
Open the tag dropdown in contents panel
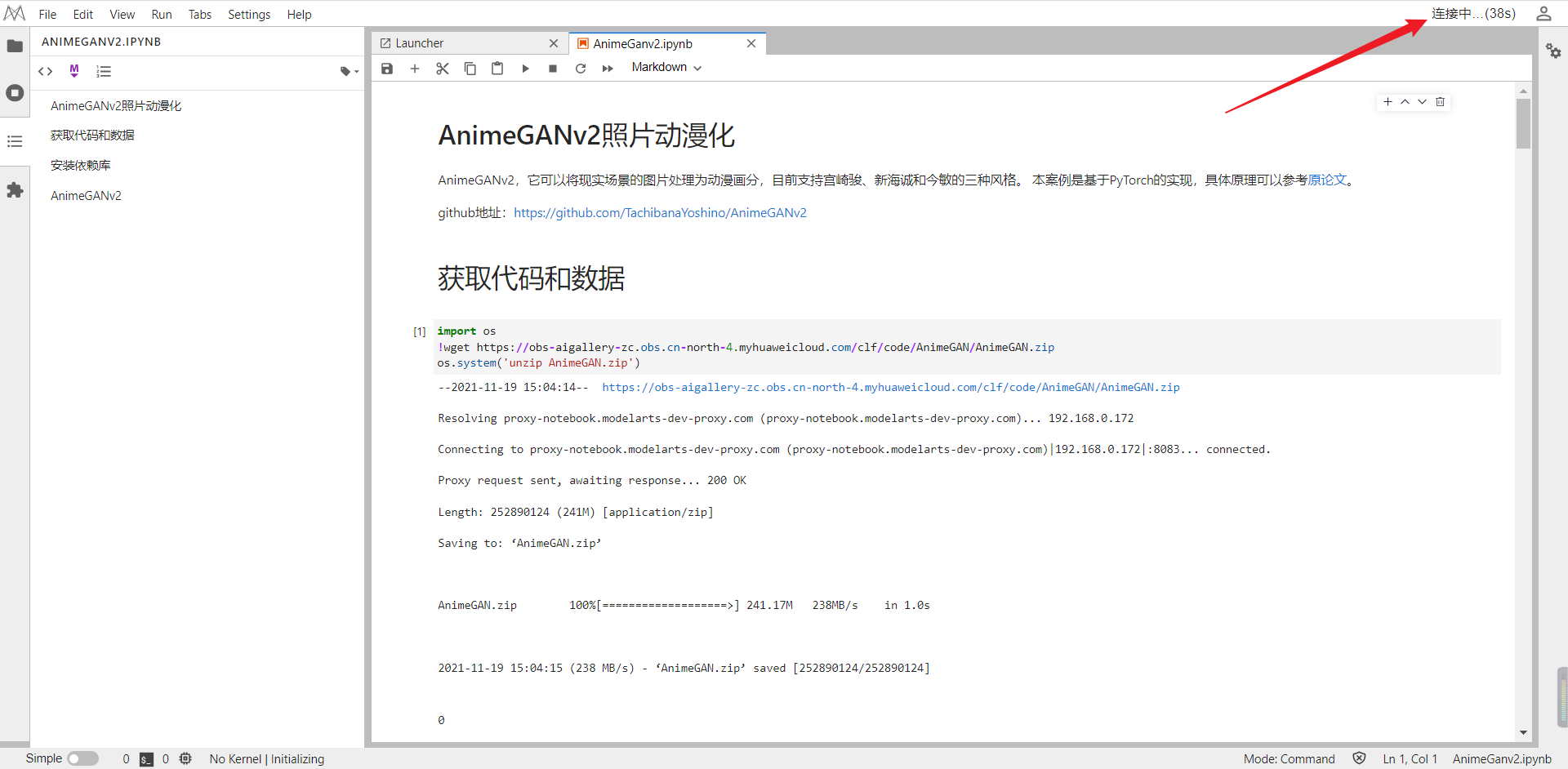pyautogui.click(x=350, y=72)
